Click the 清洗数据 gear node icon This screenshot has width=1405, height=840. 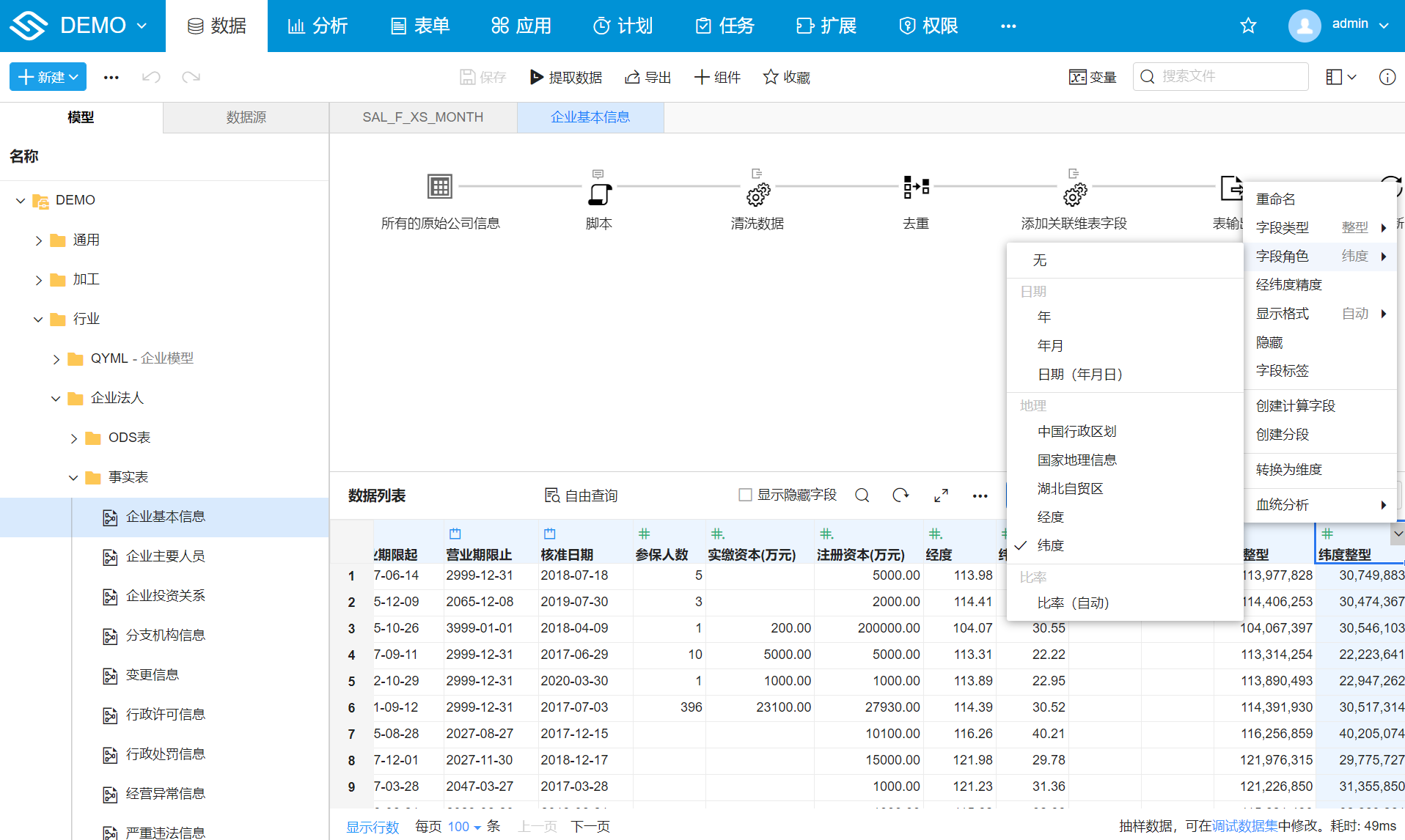point(757,194)
